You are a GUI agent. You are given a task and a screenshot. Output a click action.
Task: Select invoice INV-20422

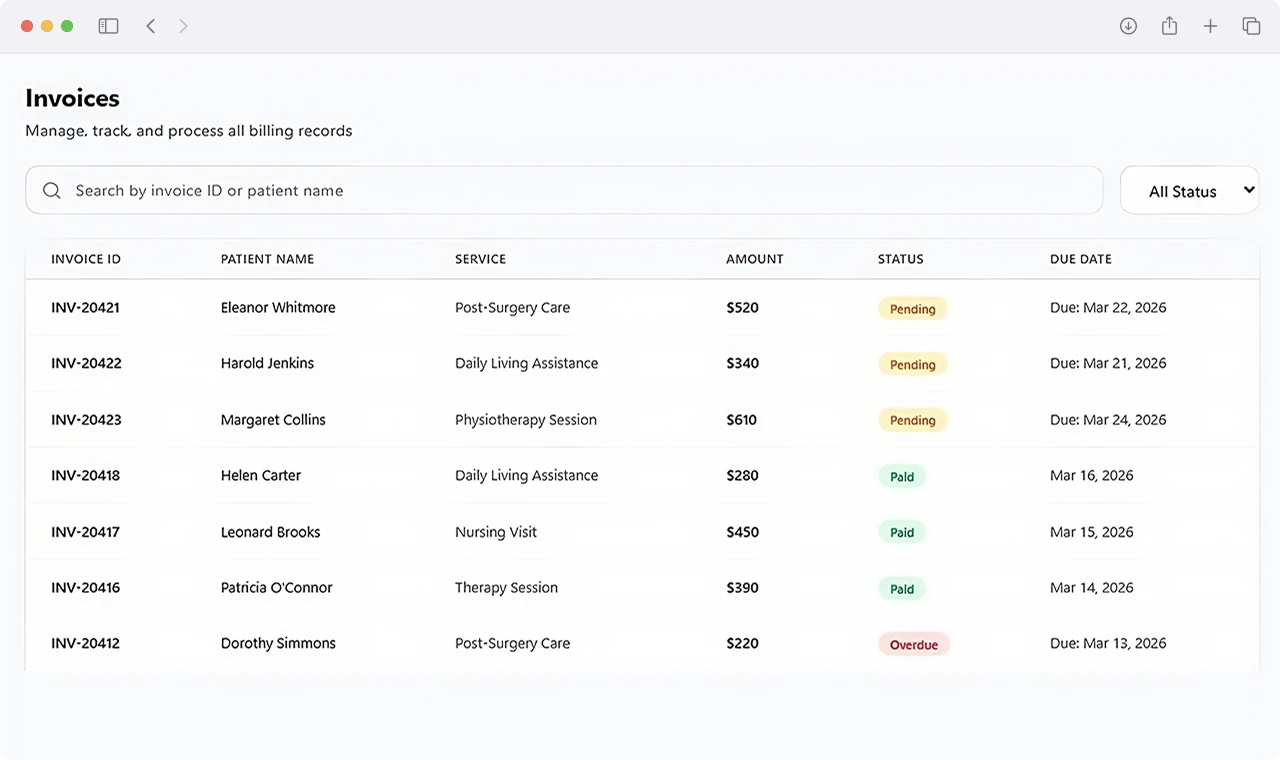86,364
